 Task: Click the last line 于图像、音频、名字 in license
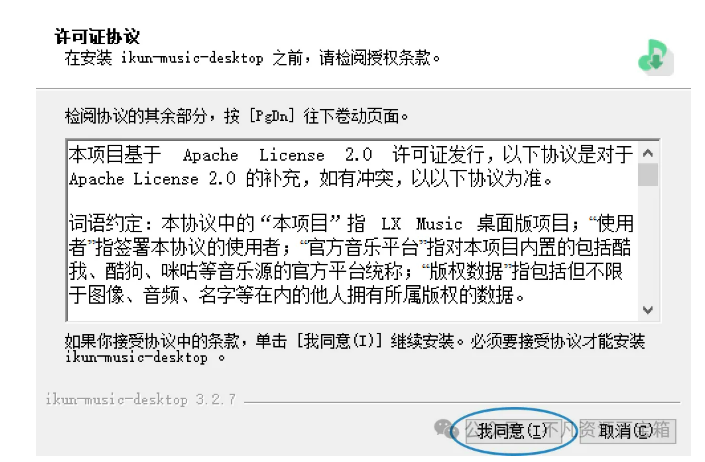point(297,295)
